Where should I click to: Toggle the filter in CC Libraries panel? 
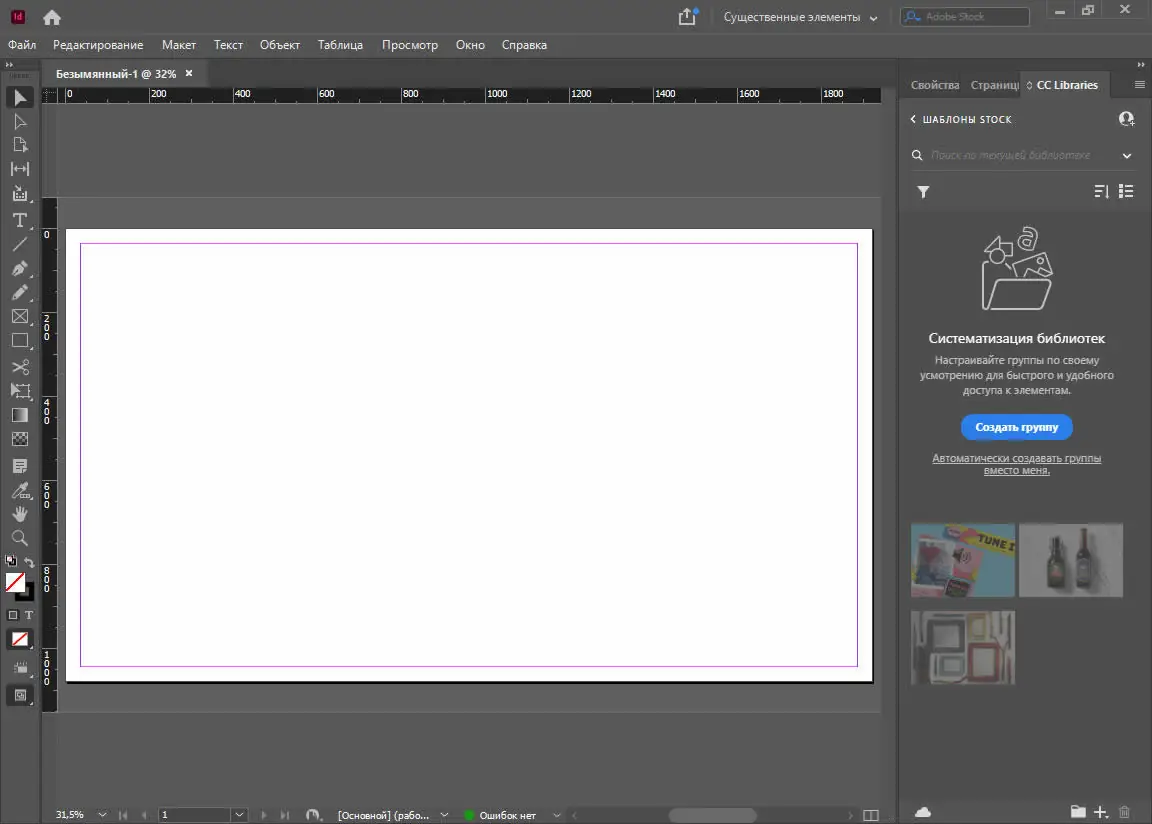[x=923, y=191]
